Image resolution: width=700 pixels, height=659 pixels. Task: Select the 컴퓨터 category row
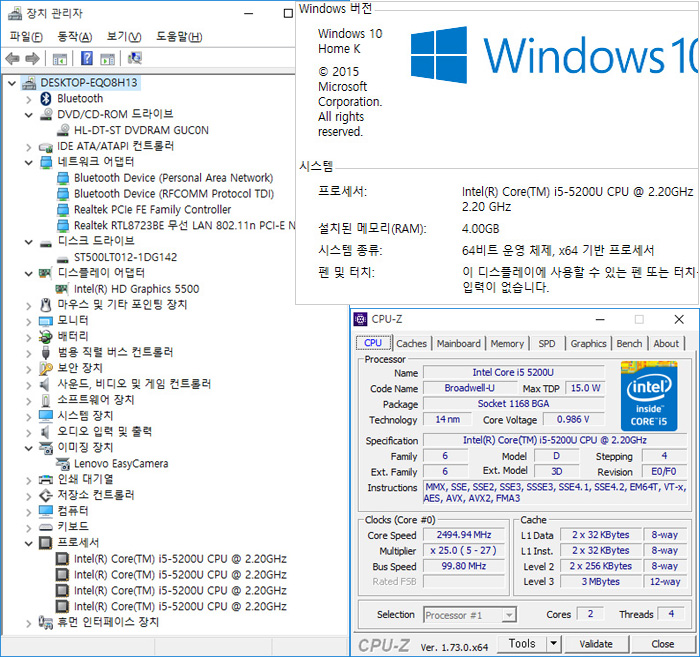click(73, 512)
